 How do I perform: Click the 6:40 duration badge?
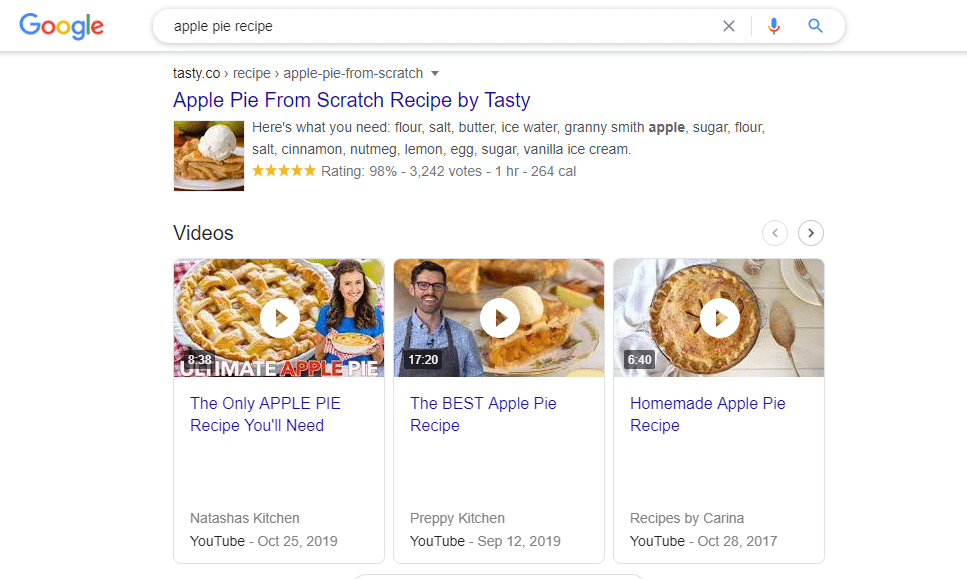[639, 360]
